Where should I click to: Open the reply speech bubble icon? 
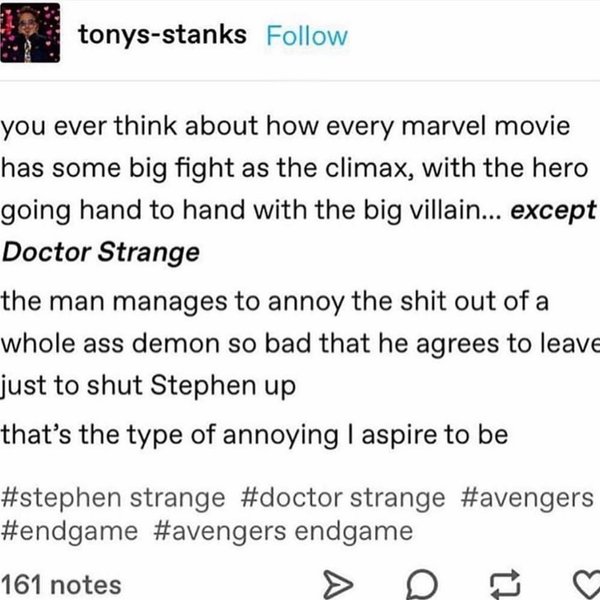coord(421,584)
